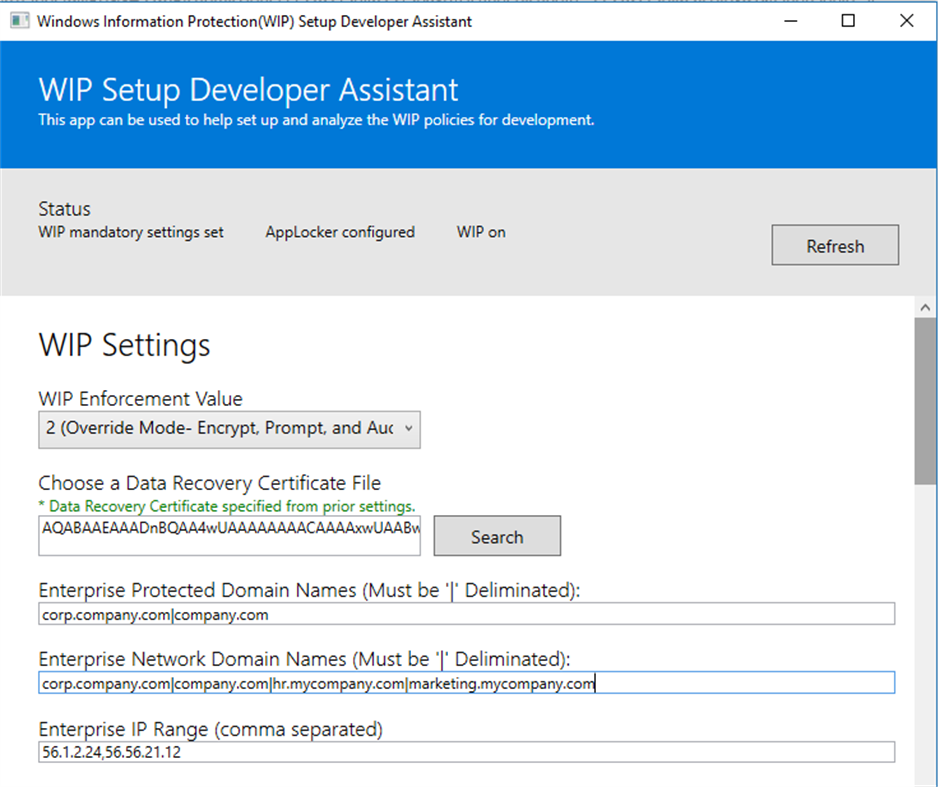The height and width of the screenshot is (787, 938).
Task: Click the WIP mandatory settings set status
Action: click(x=131, y=231)
